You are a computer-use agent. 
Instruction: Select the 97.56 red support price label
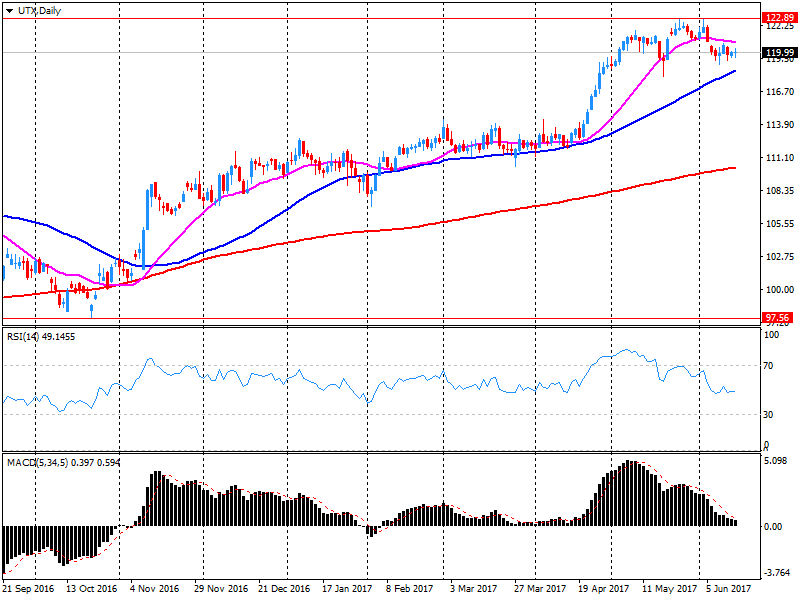(778, 318)
